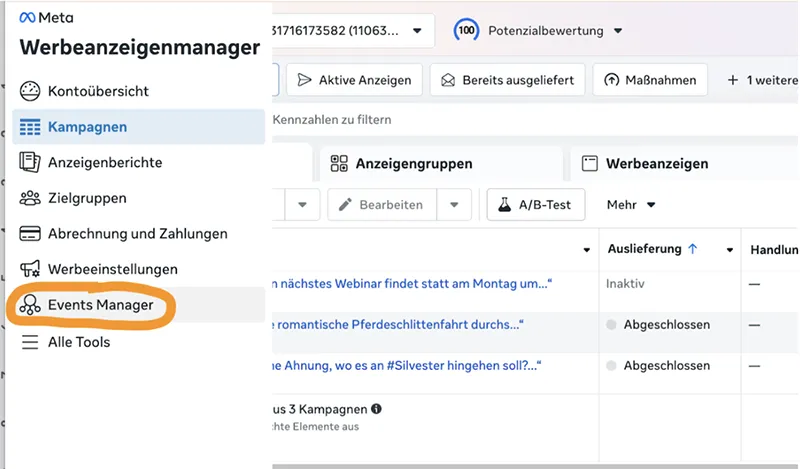This screenshot has height=469, width=800.
Task: Select the Kampagnen table icon
Action: point(30,127)
